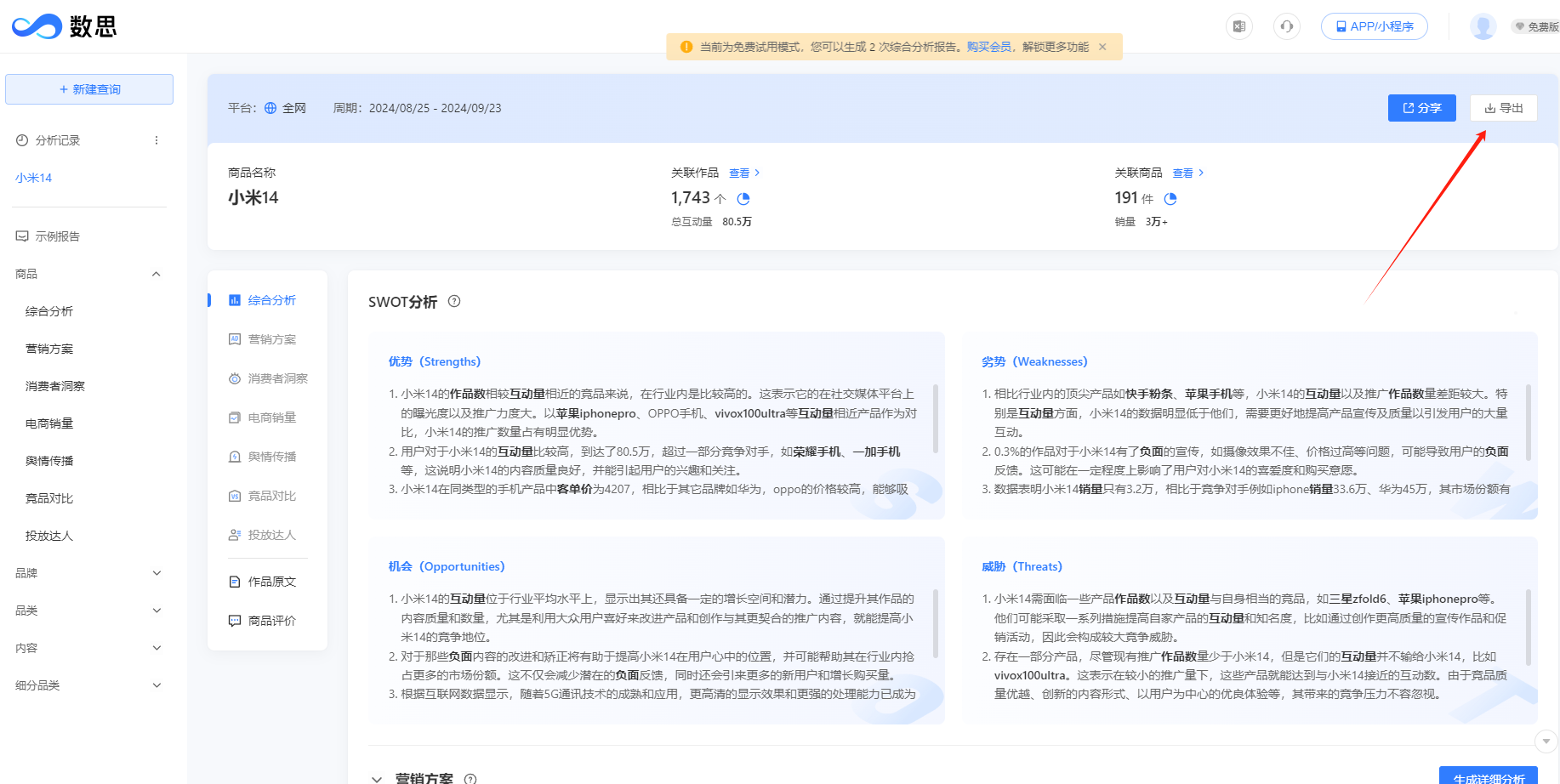1560x784 pixels.
Task: Click the 分析记录 clock icon
Action: (x=22, y=140)
